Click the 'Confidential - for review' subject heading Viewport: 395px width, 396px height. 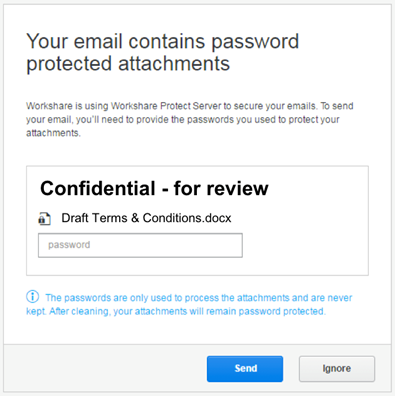click(154, 188)
